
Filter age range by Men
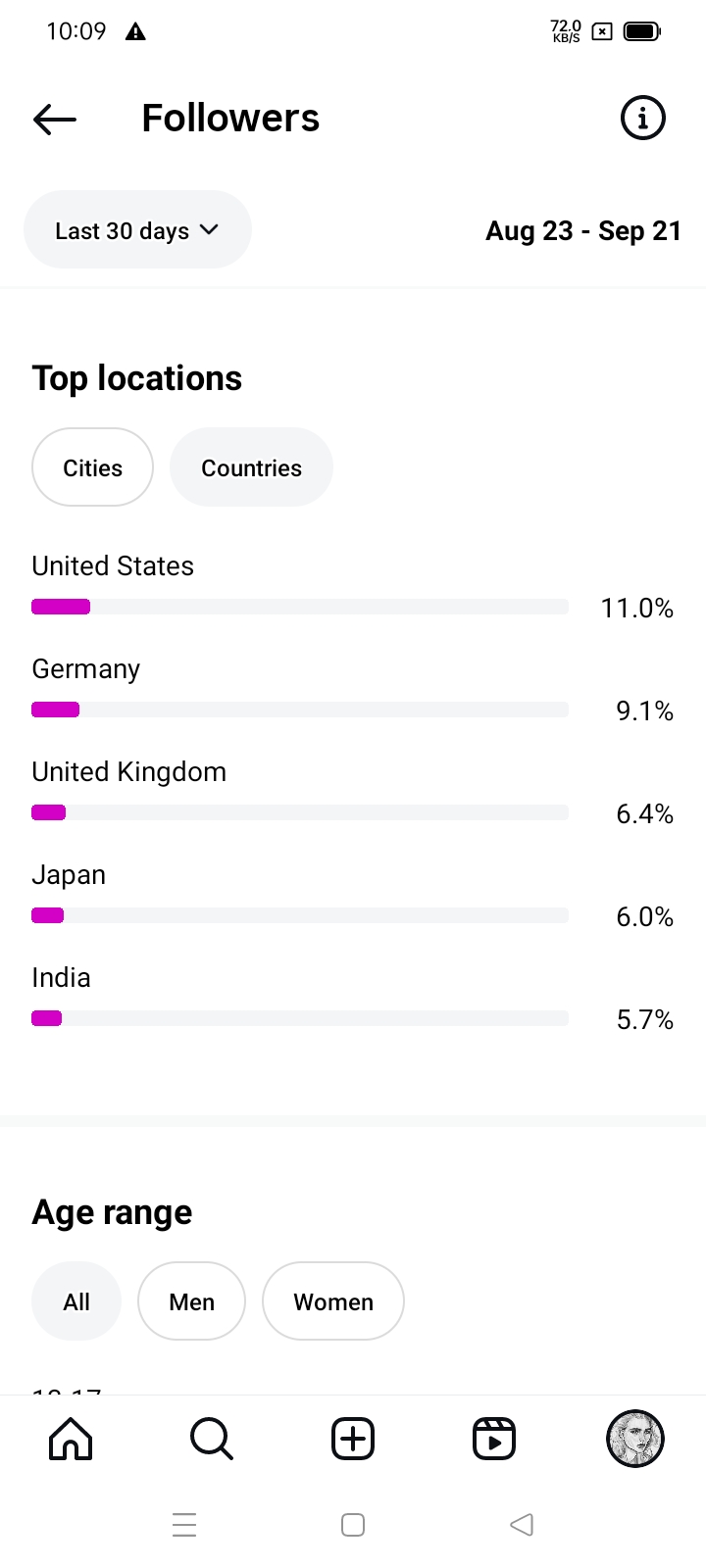pos(191,1301)
